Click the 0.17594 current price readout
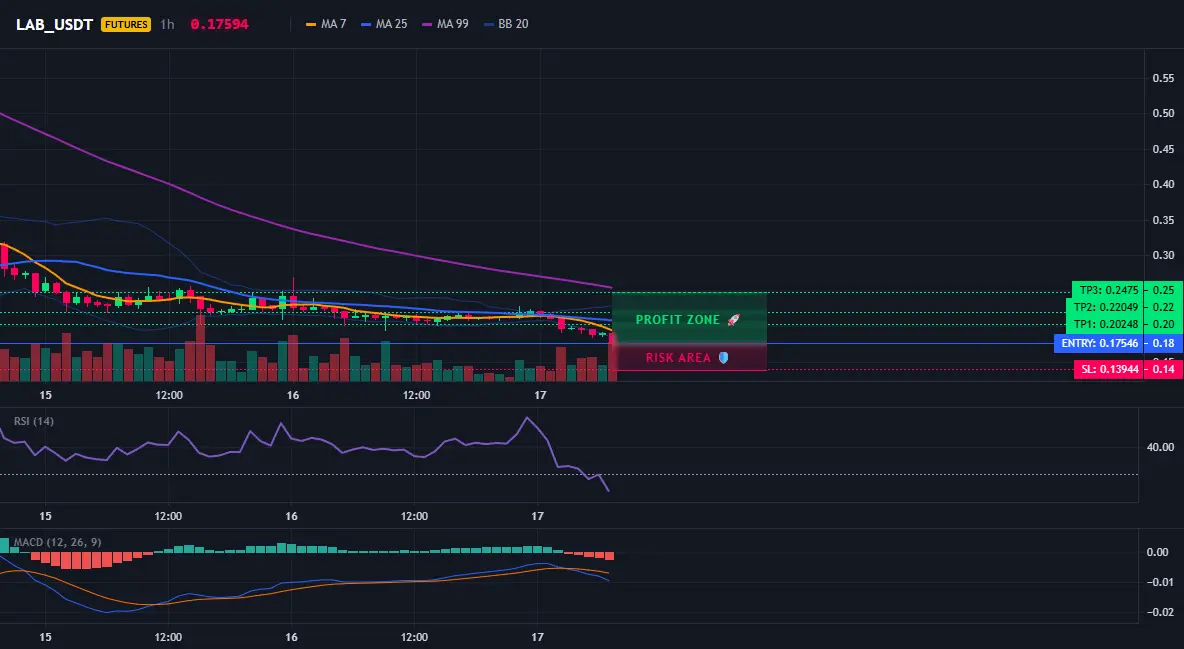Screen dimensions: 1184x649 pos(219,24)
